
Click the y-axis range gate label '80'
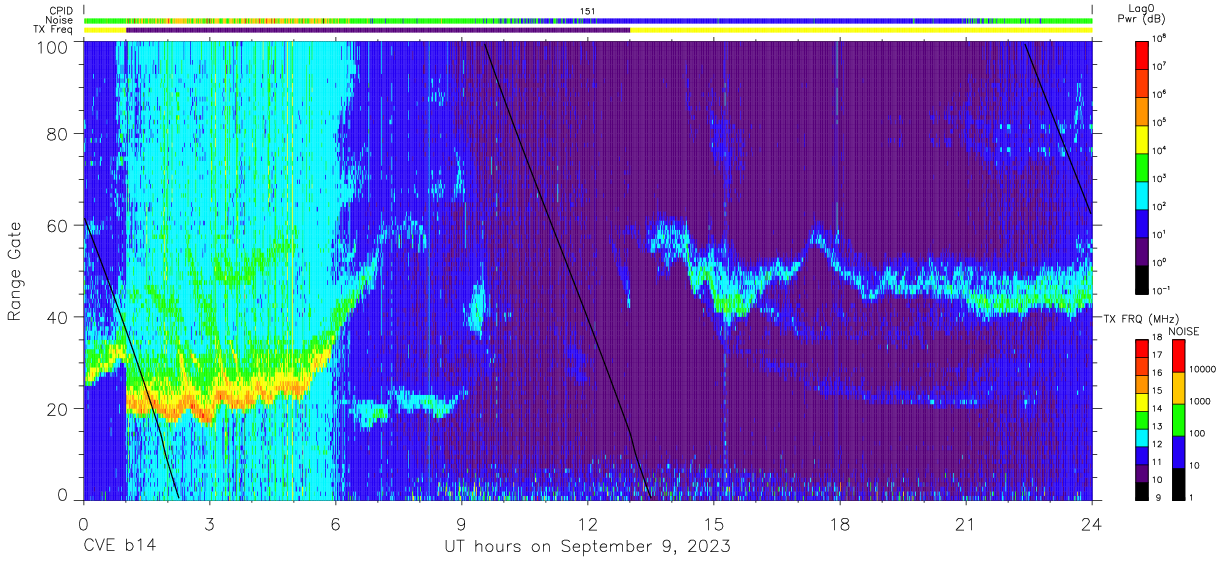58,134
